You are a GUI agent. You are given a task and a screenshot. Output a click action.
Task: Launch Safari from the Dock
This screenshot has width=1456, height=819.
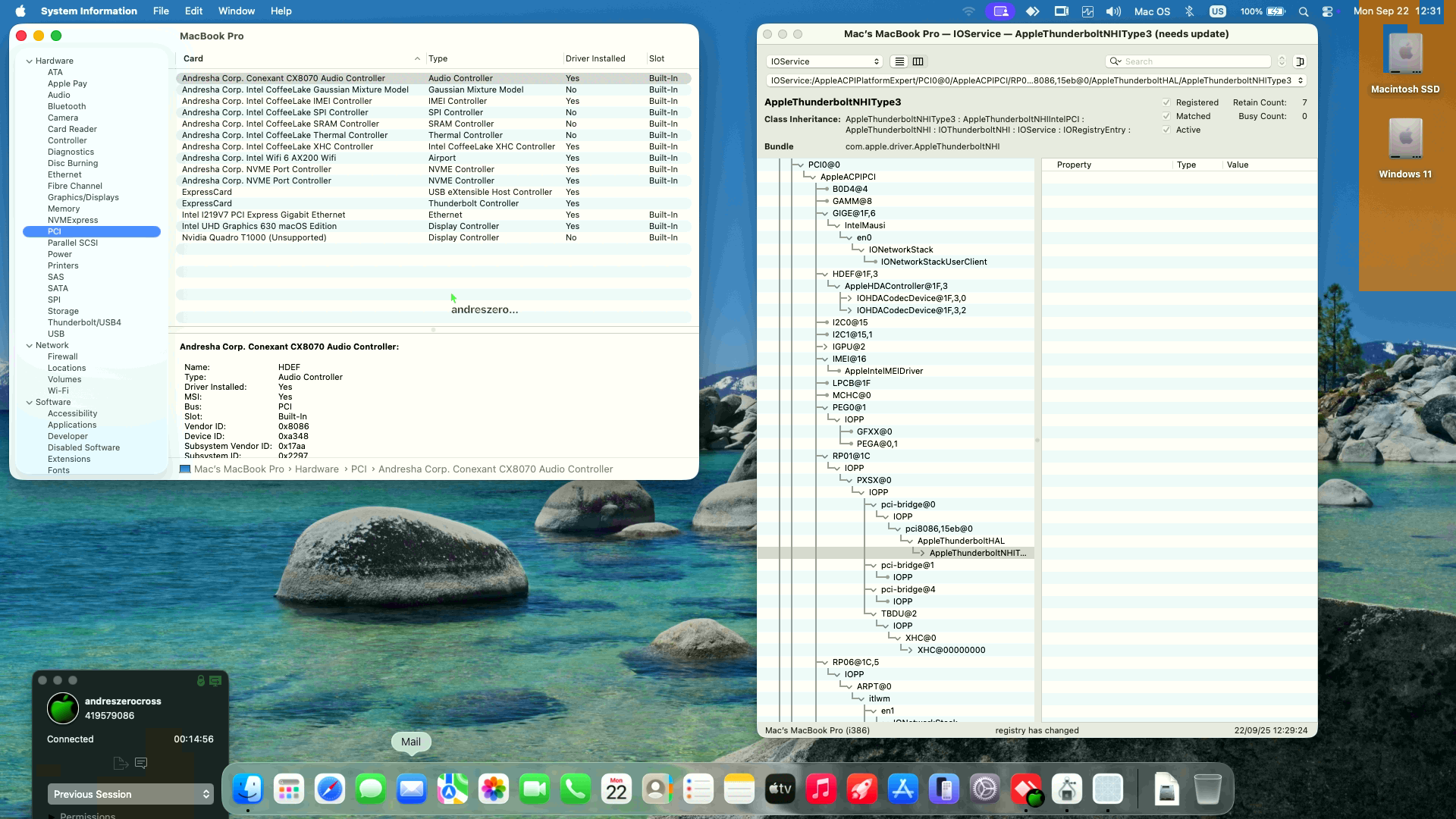point(330,789)
